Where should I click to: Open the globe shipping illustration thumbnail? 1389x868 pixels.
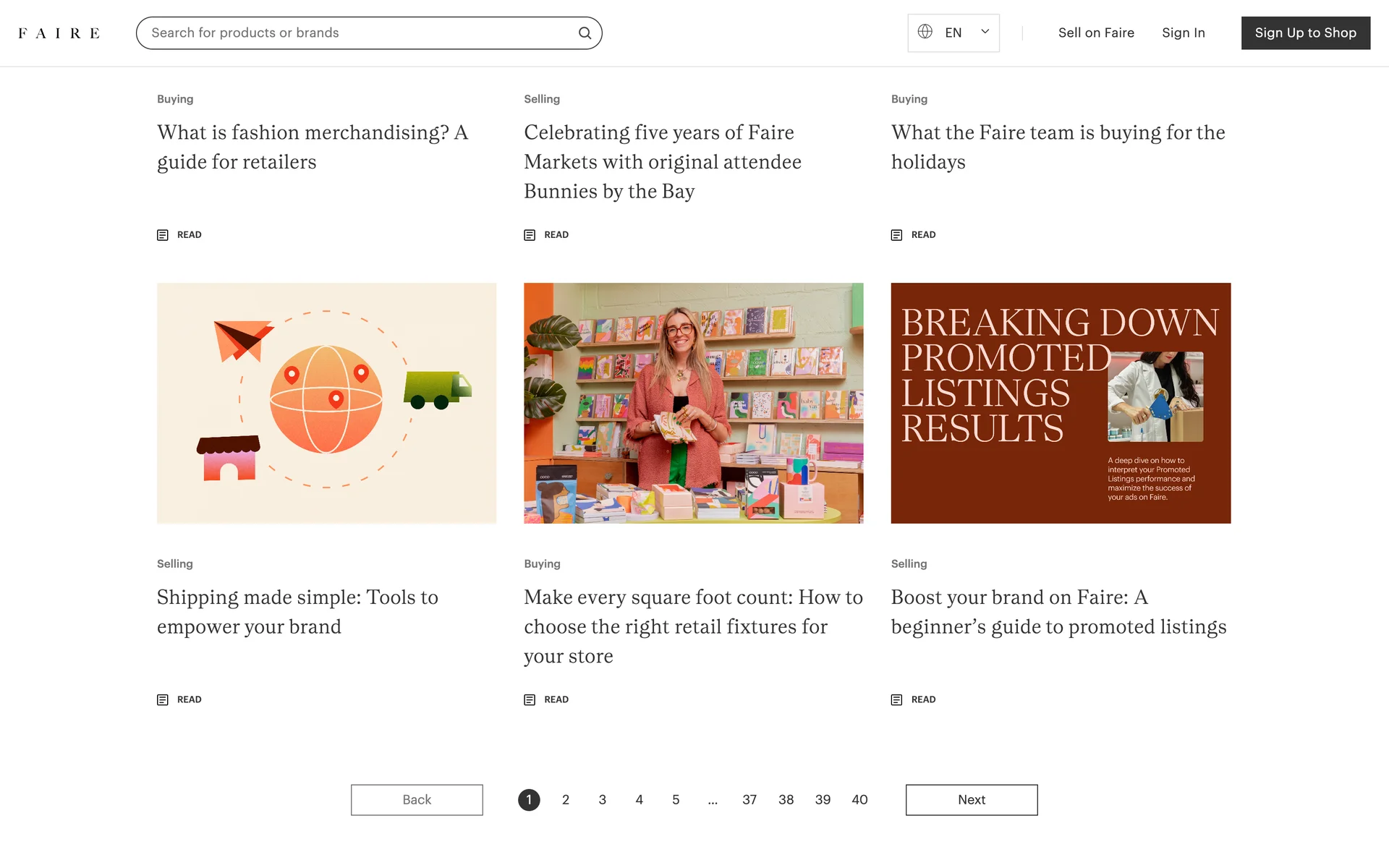[326, 403]
